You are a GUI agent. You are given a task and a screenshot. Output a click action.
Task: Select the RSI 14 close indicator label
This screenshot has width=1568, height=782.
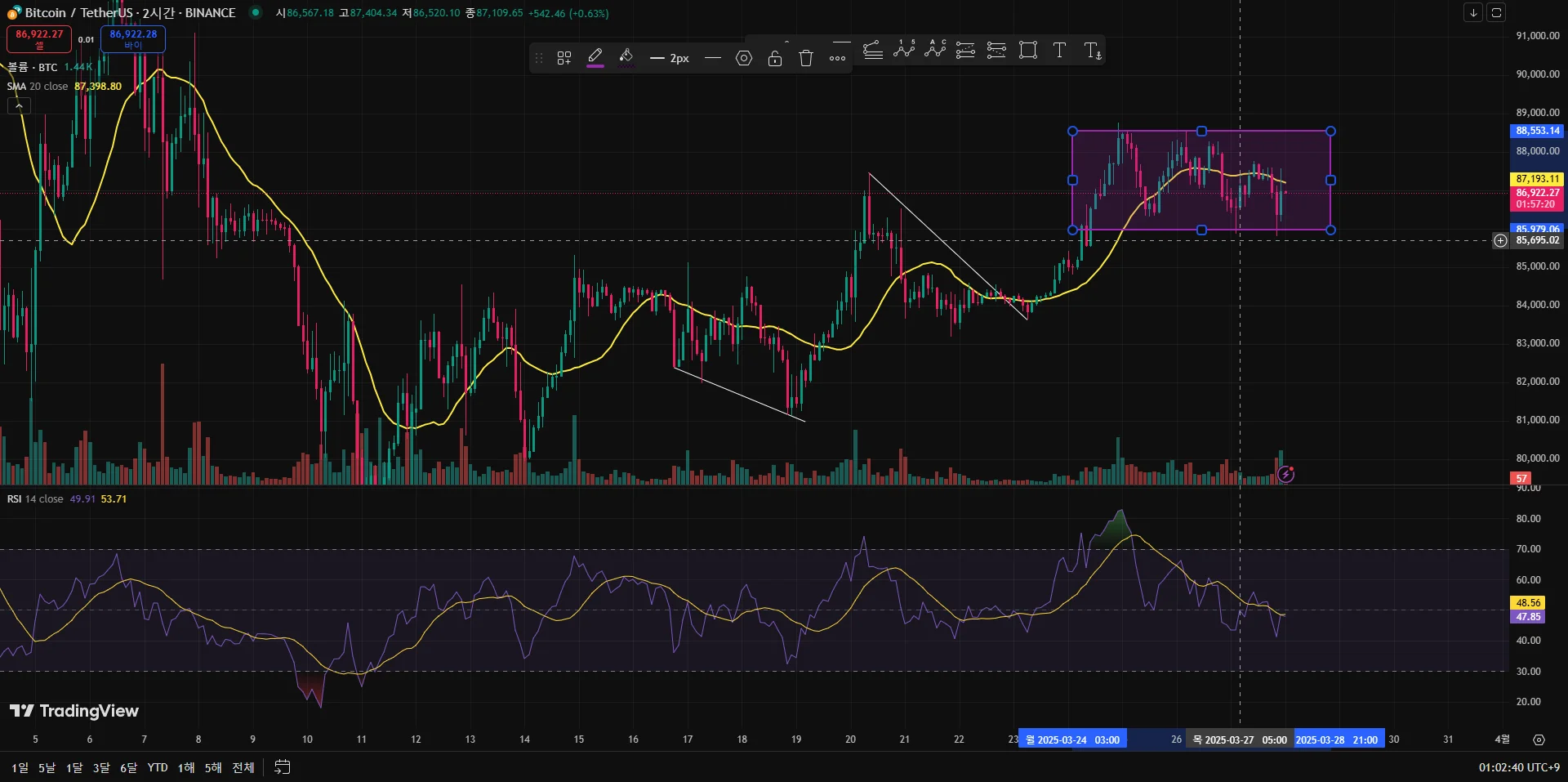coord(35,498)
